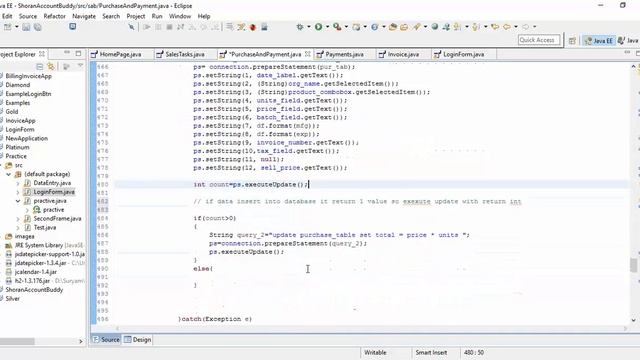
Task: Open the Refactor menu
Action: pos(54,16)
